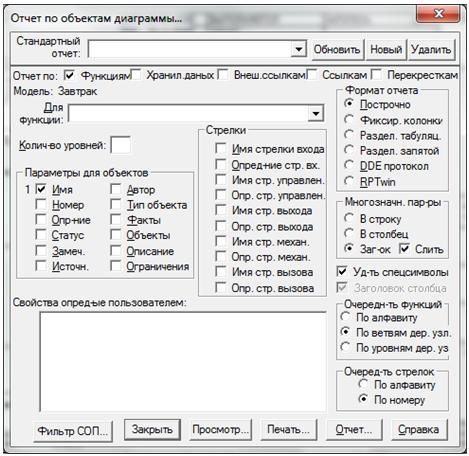Toggle the Тип объекта checkbox

(x=116, y=204)
